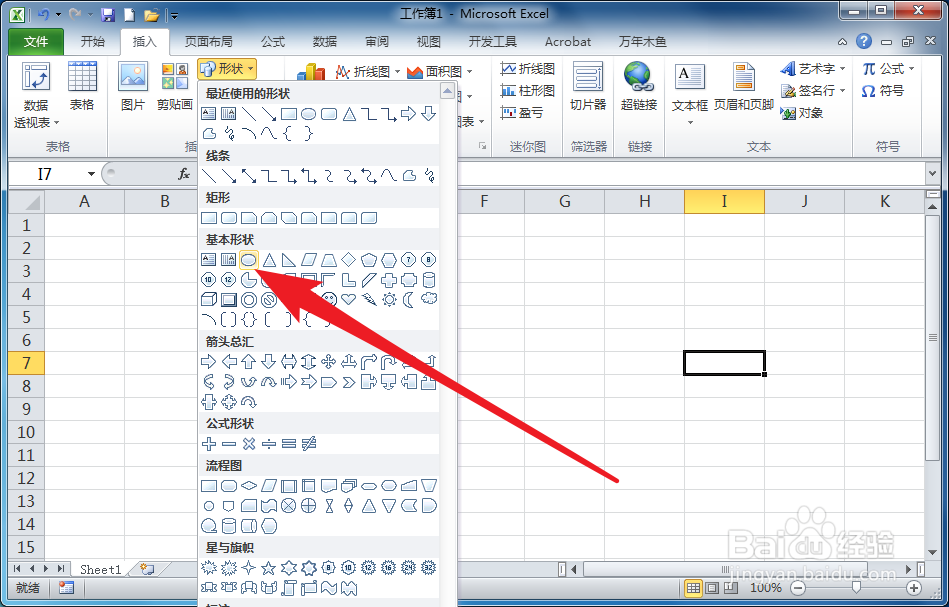Choose the flowchart Summing Junction shape
This screenshot has width=949, height=607.
point(289,506)
